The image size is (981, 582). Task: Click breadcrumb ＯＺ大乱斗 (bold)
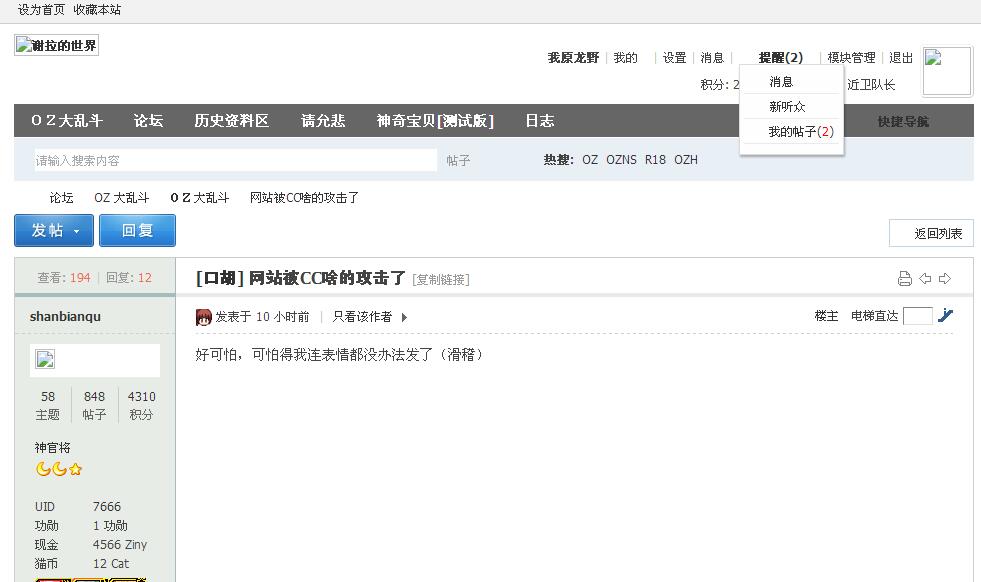click(x=200, y=198)
